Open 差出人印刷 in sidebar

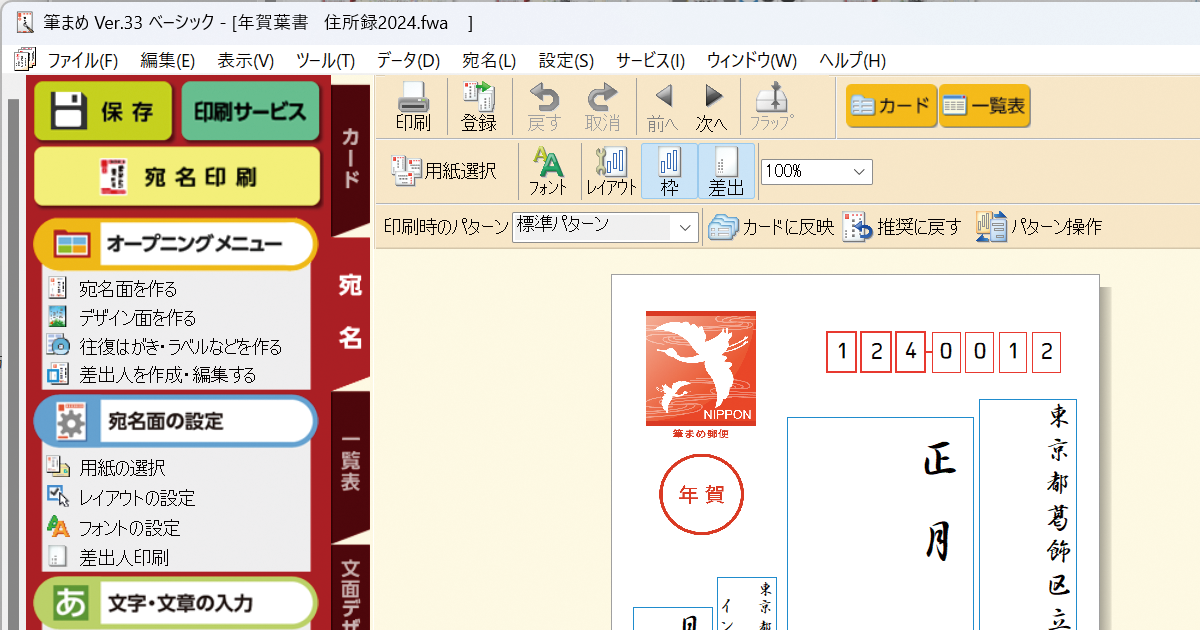(109, 557)
